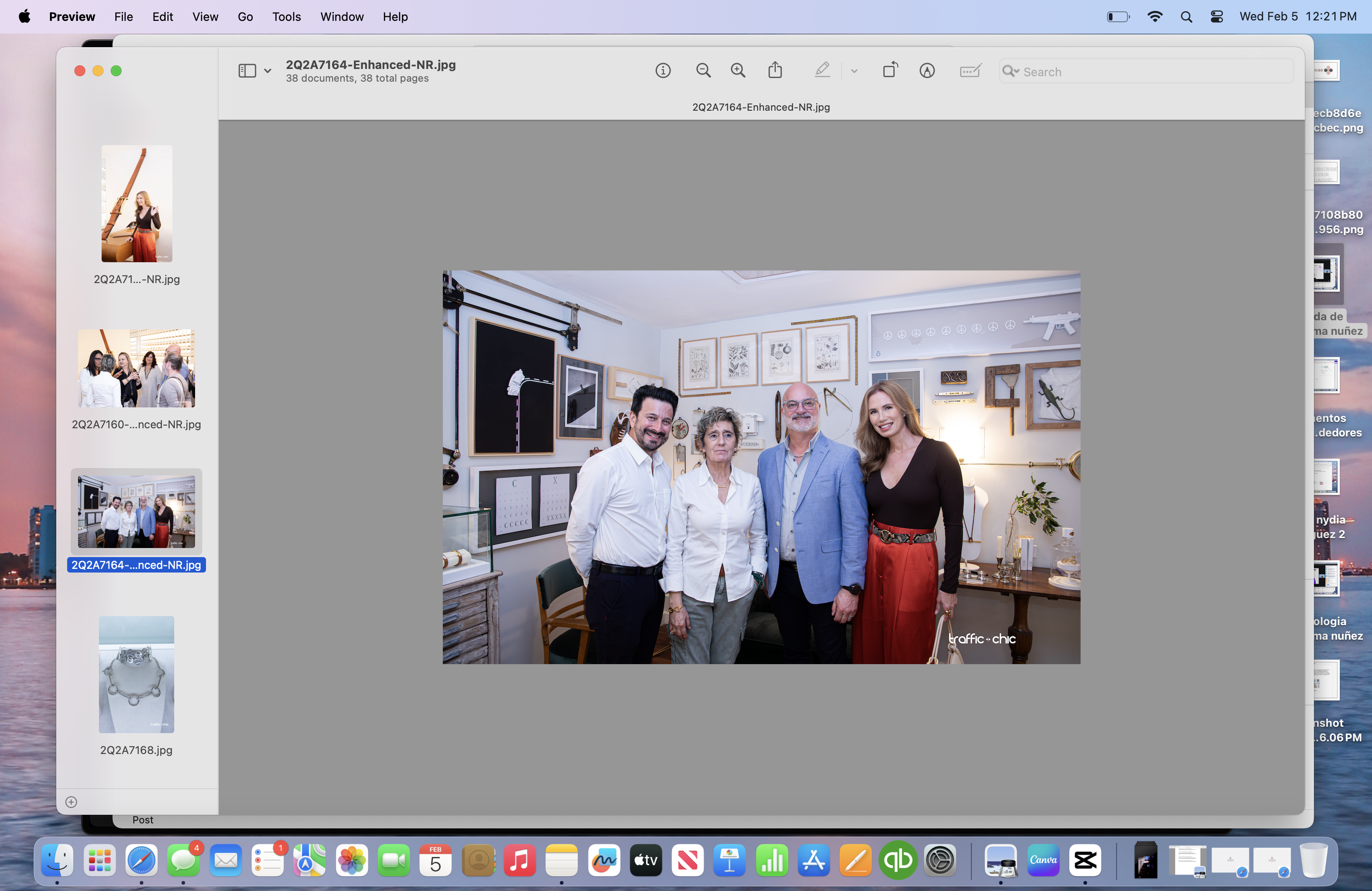Open the Inspector info panel
The width and height of the screenshot is (1372, 891).
(x=663, y=71)
